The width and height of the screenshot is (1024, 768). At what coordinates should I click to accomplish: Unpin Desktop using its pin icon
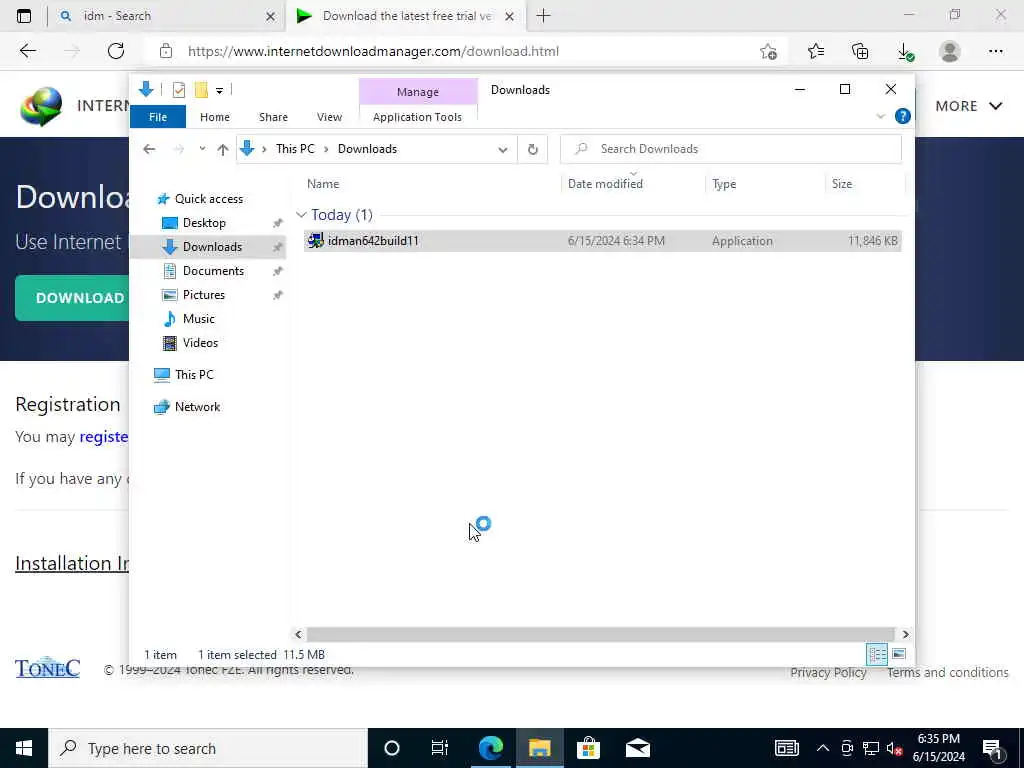(278, 223)
